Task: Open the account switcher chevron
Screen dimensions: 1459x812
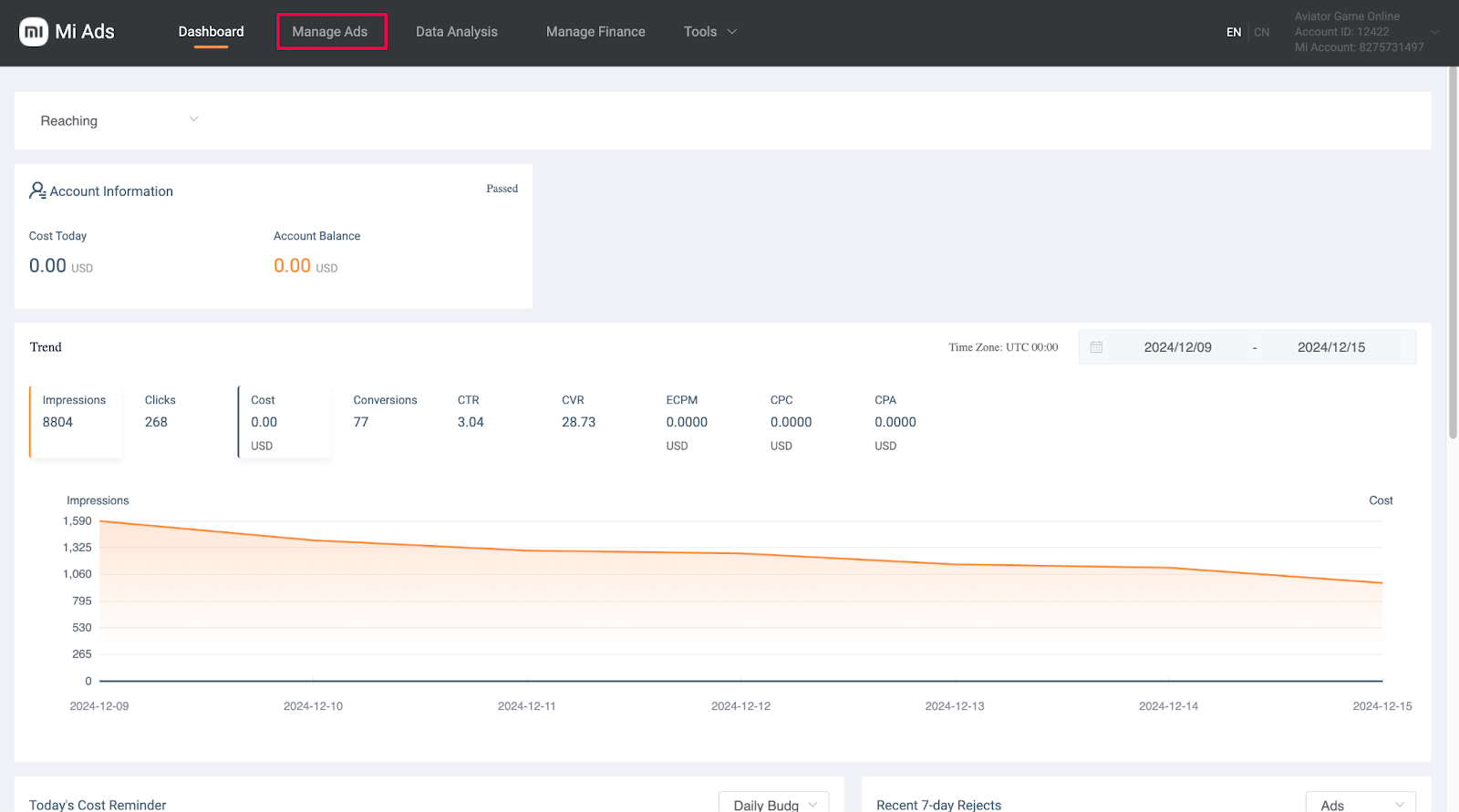Action: pyautogui.click(x=1434, y=32)
